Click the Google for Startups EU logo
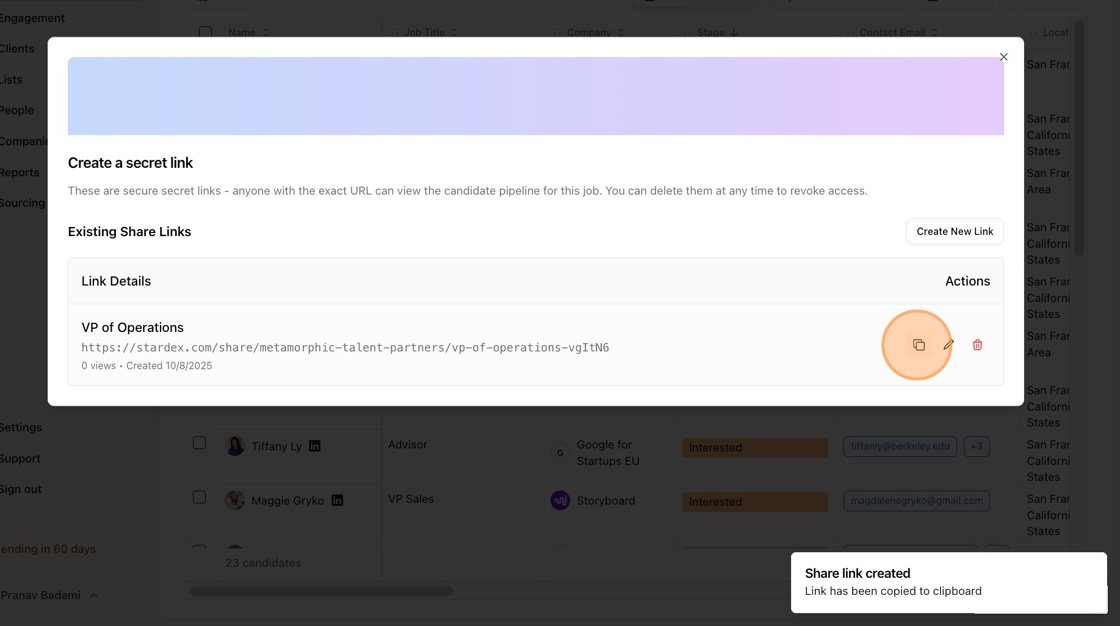Image resolution: width=1120 pixels, height=626 pixels. point(560,452)
